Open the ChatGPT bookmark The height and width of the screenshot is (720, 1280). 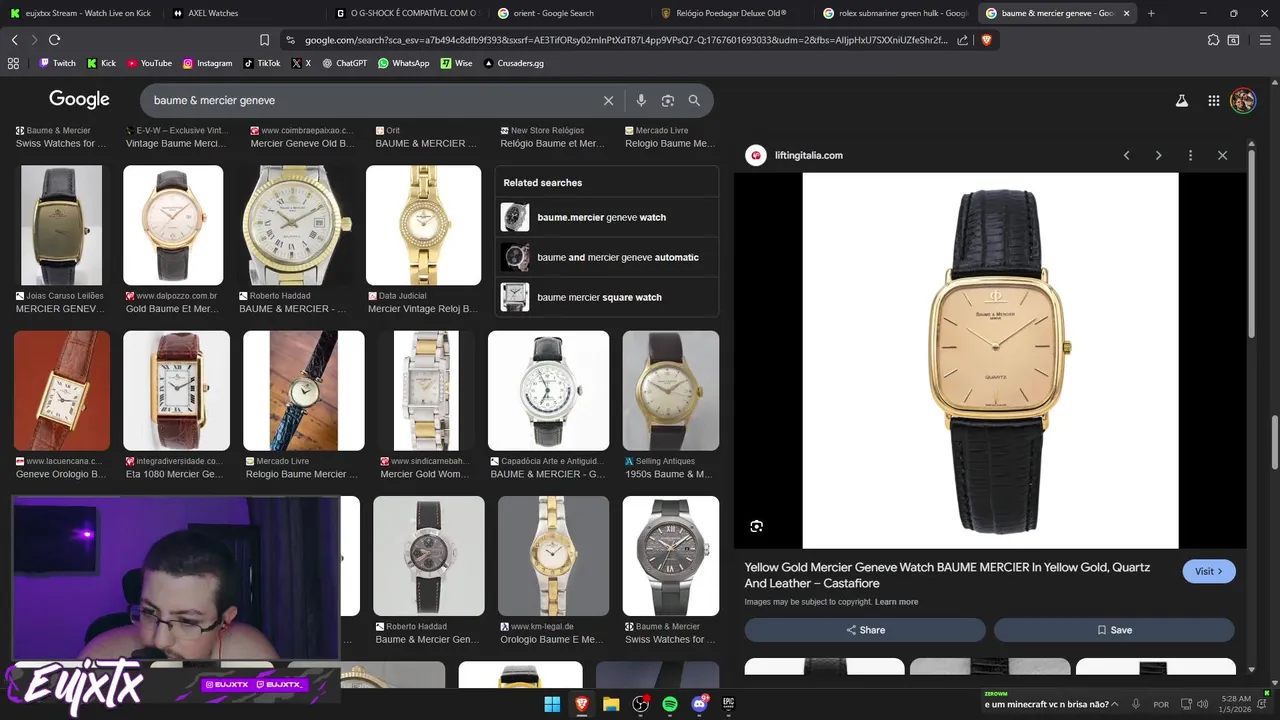pos(344,63)
